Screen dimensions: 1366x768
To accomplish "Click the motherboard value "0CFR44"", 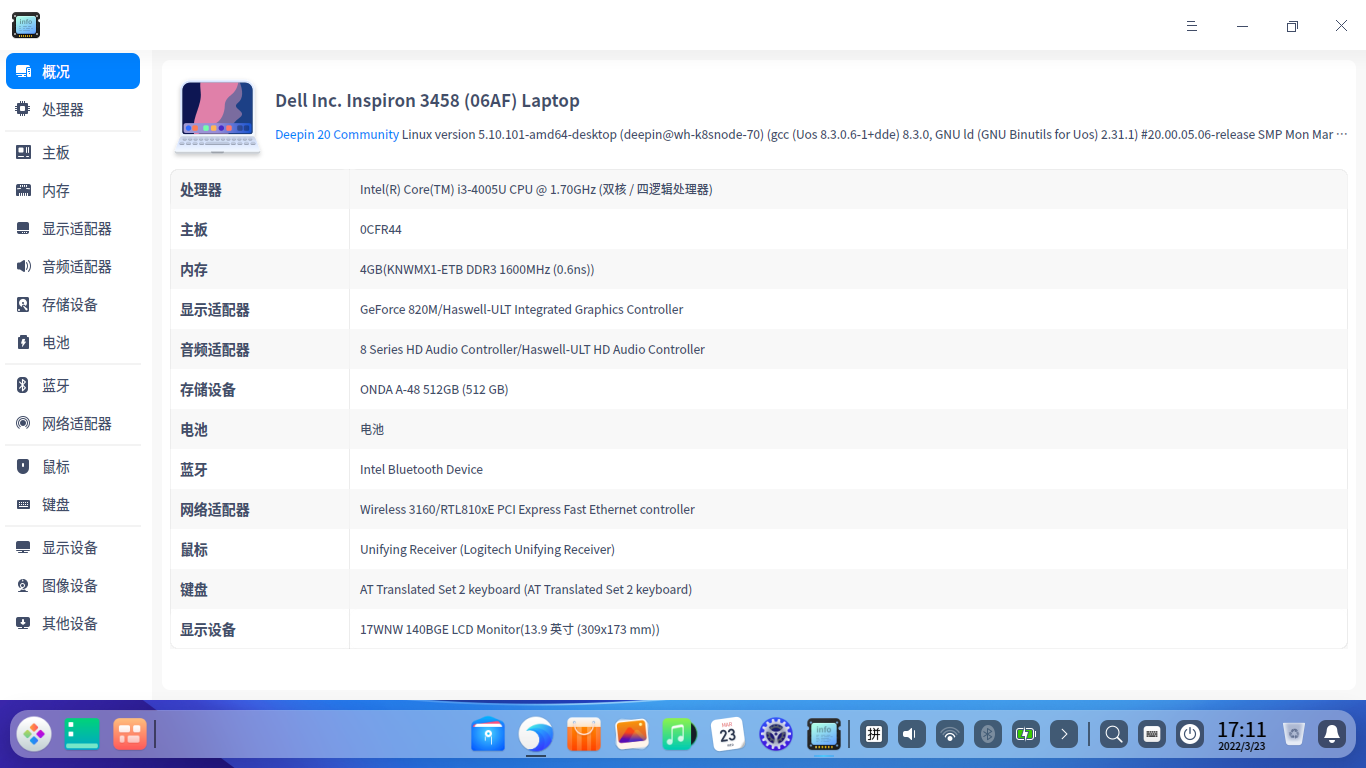I will coord(381,229).
